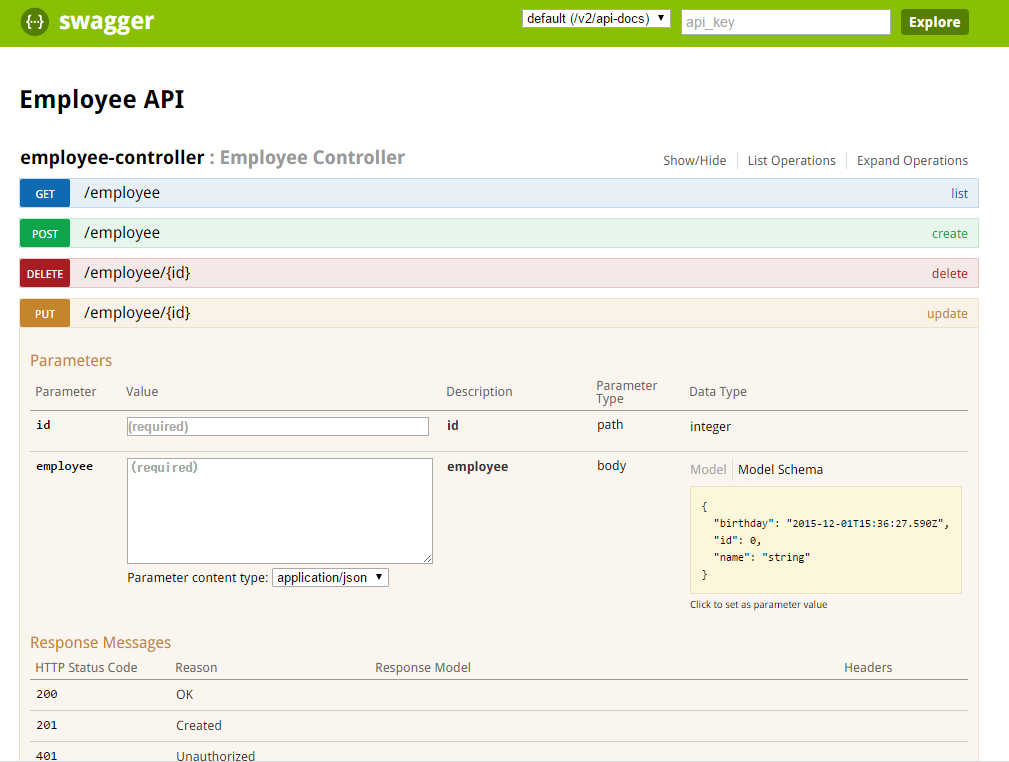
Task: Switch to the Model tab
Action: tap(708, 470)
